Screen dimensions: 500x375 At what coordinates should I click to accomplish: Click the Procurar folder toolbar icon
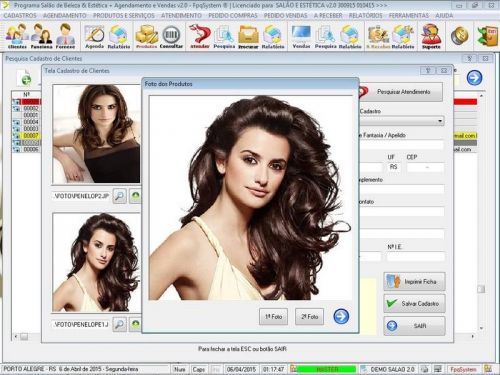pyautogui.click(x=248, y=36)
